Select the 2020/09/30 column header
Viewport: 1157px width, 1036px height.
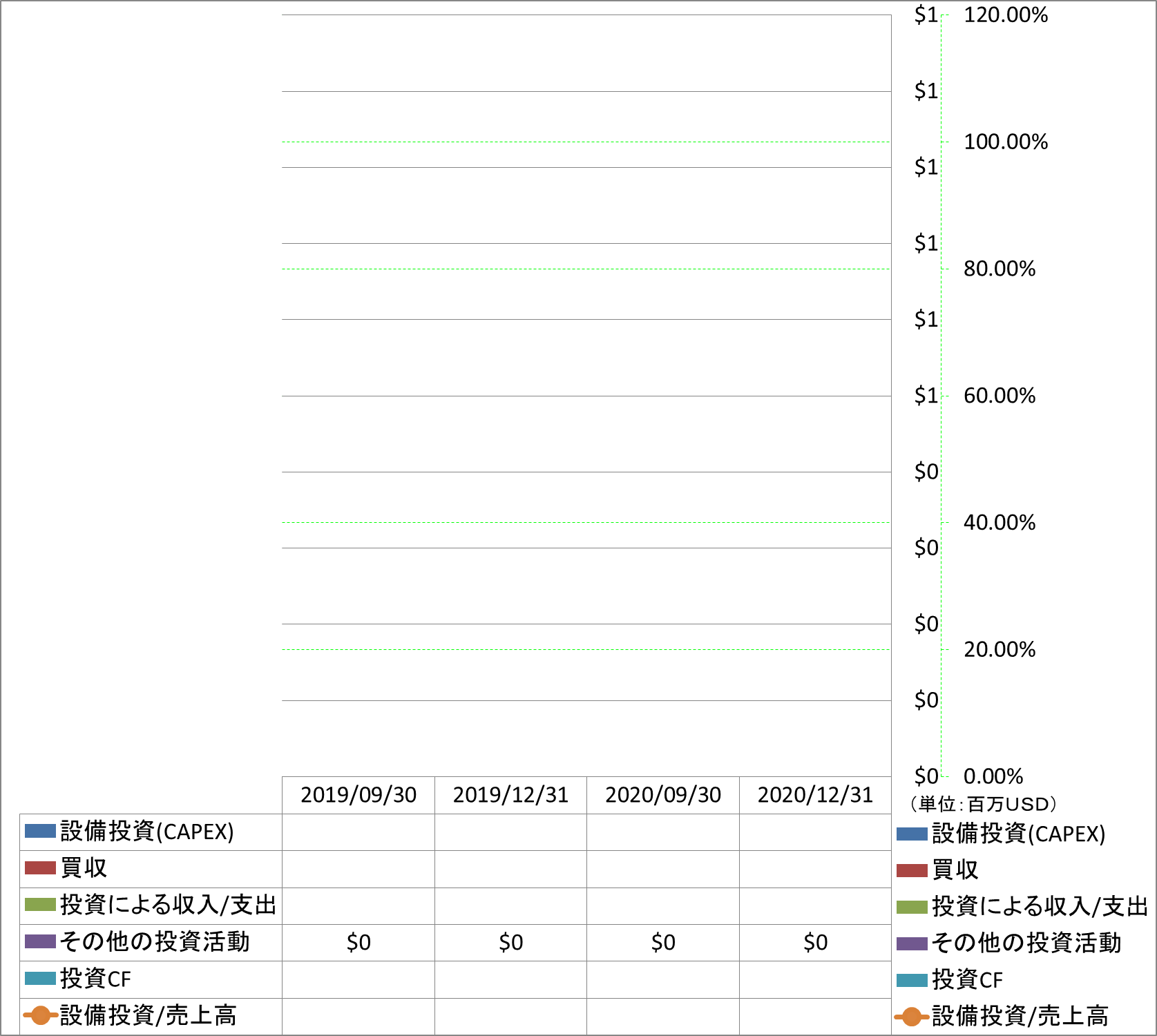pos(663,795)
